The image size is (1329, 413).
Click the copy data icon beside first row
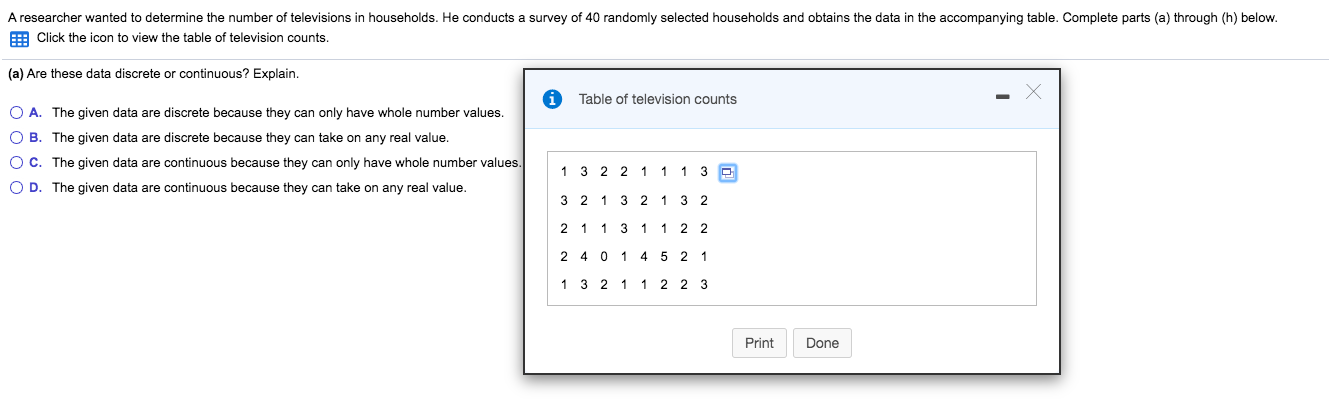coord(727,172)
